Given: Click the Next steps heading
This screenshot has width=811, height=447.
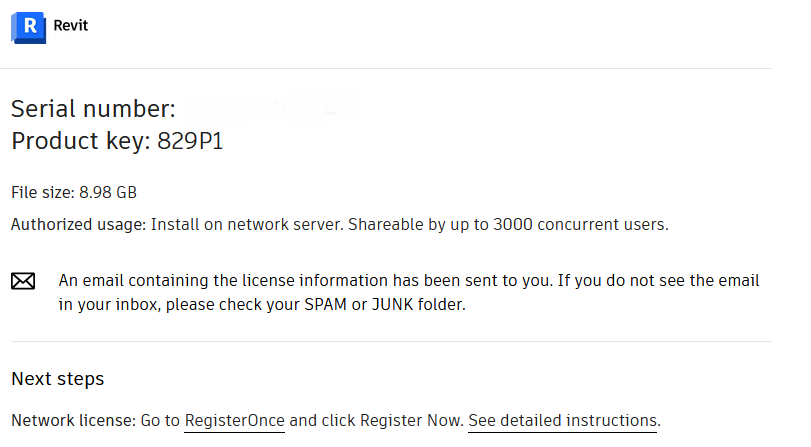Looking at the screenshot, I should point(57,379).
